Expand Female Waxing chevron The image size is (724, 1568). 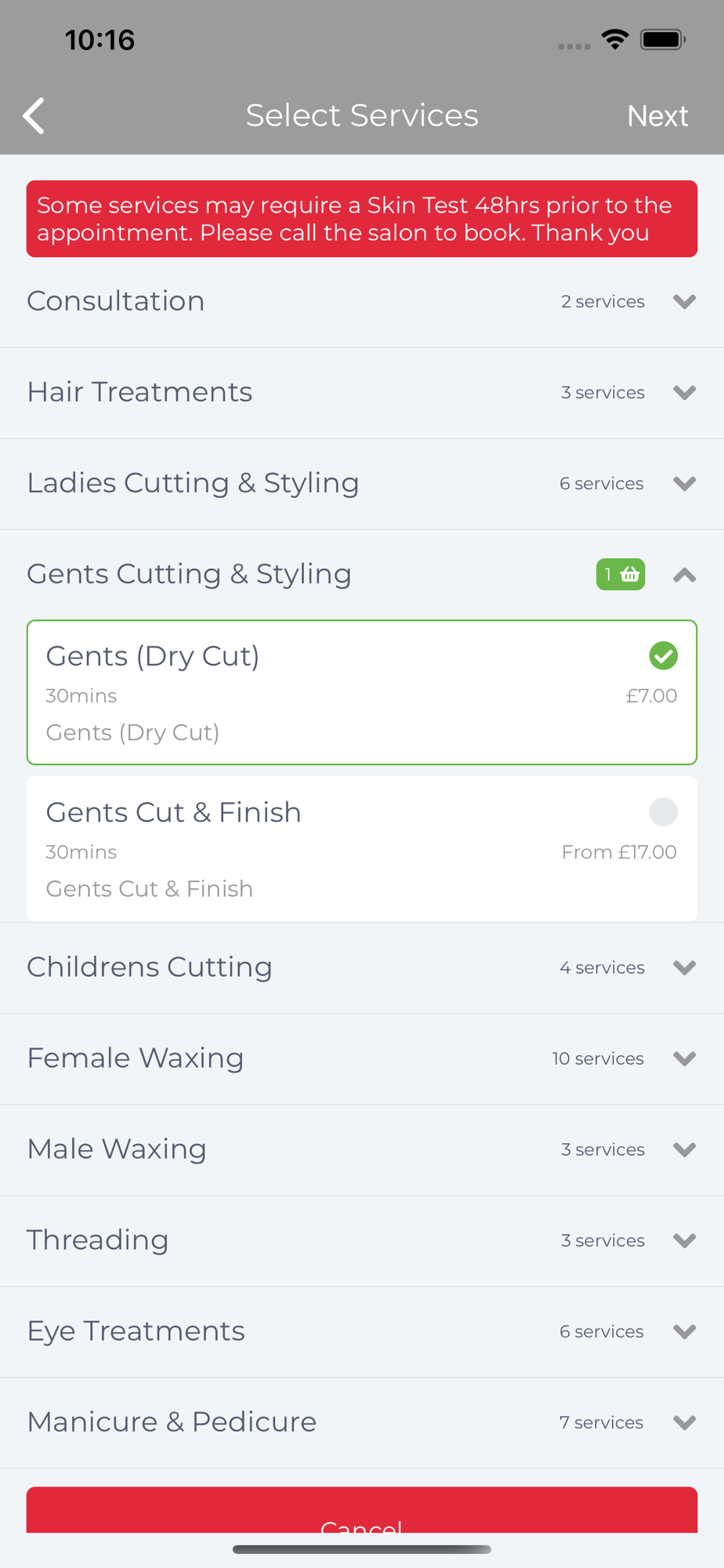pos(685,1059)
